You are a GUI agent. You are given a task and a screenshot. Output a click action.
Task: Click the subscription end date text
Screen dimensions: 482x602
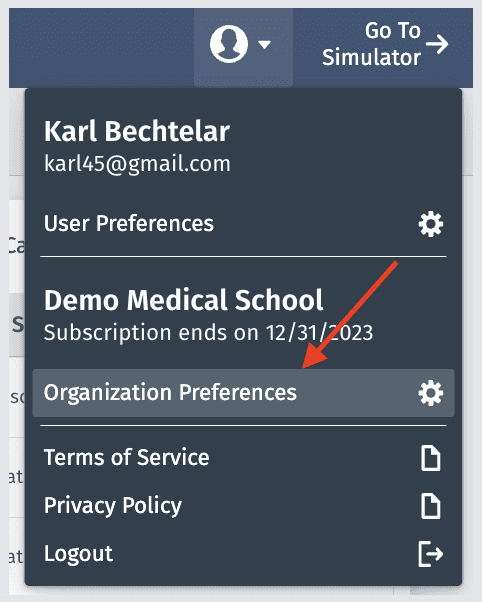point(208,332)
